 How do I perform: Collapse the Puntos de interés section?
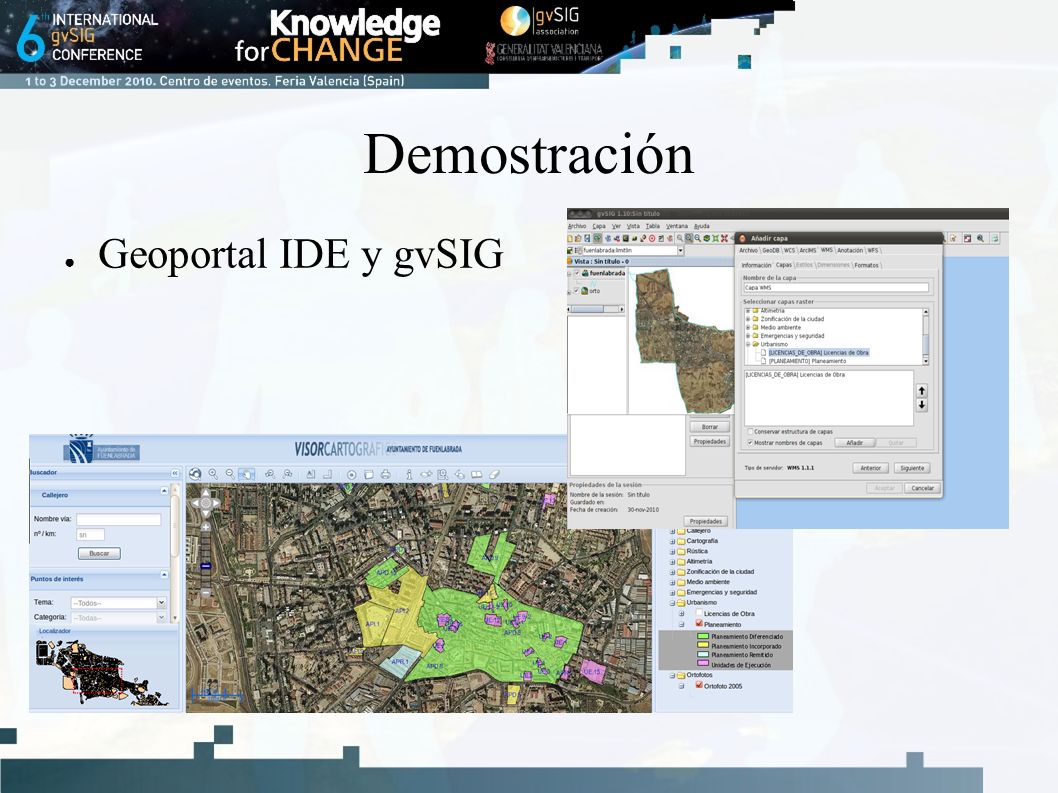[x=164, y=574]
